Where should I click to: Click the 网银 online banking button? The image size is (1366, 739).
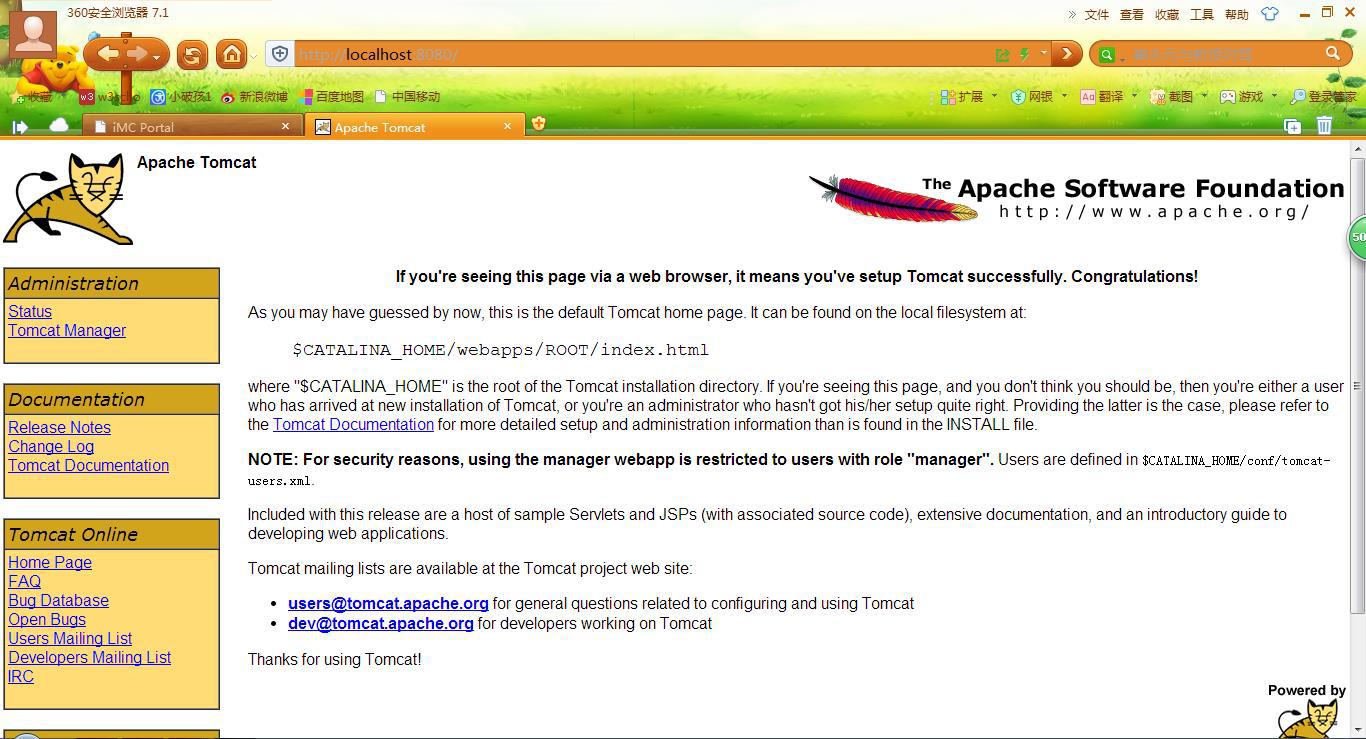1032,97
